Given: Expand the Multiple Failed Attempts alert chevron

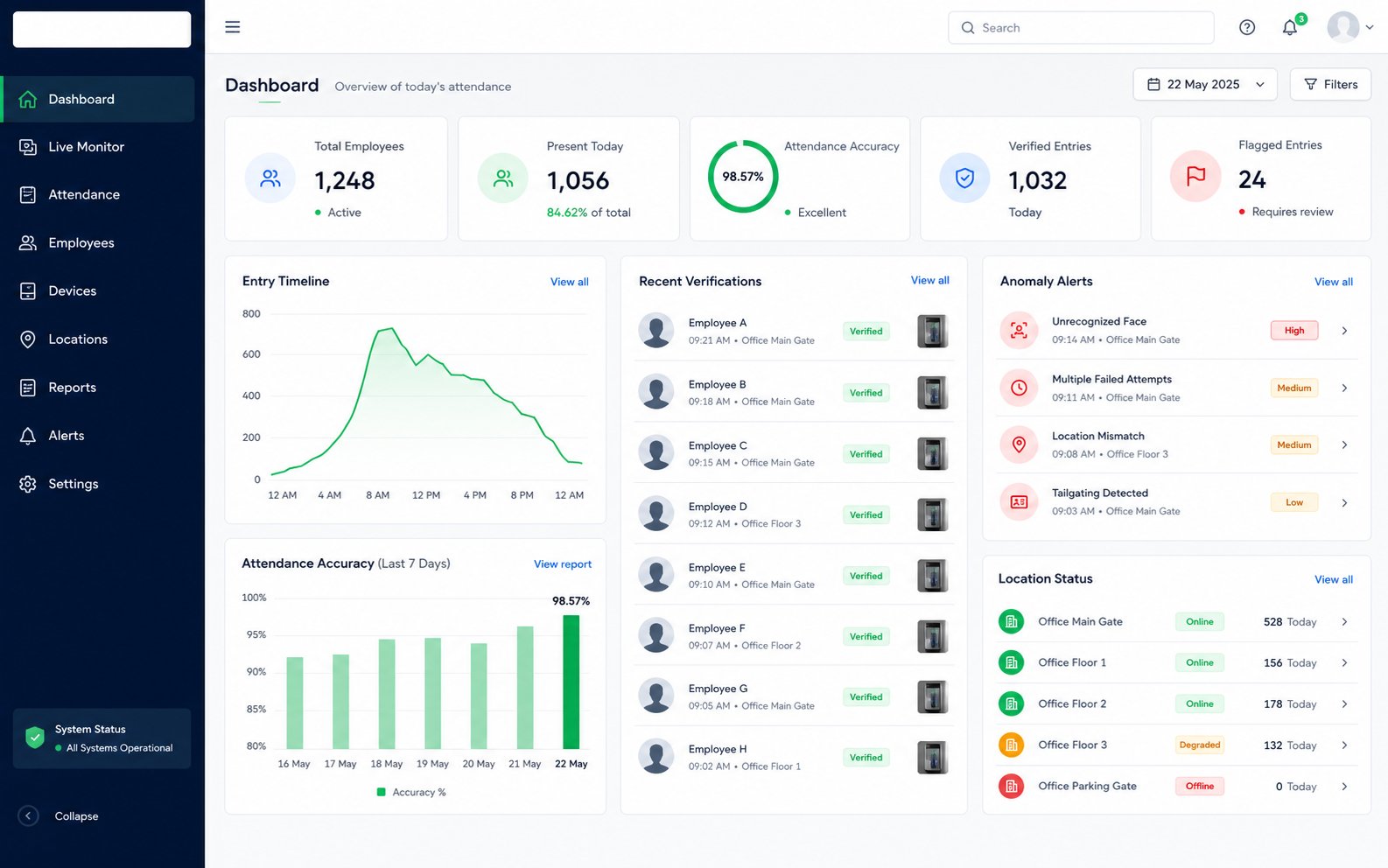Looking at the screenshot, I should (1344, 388).
